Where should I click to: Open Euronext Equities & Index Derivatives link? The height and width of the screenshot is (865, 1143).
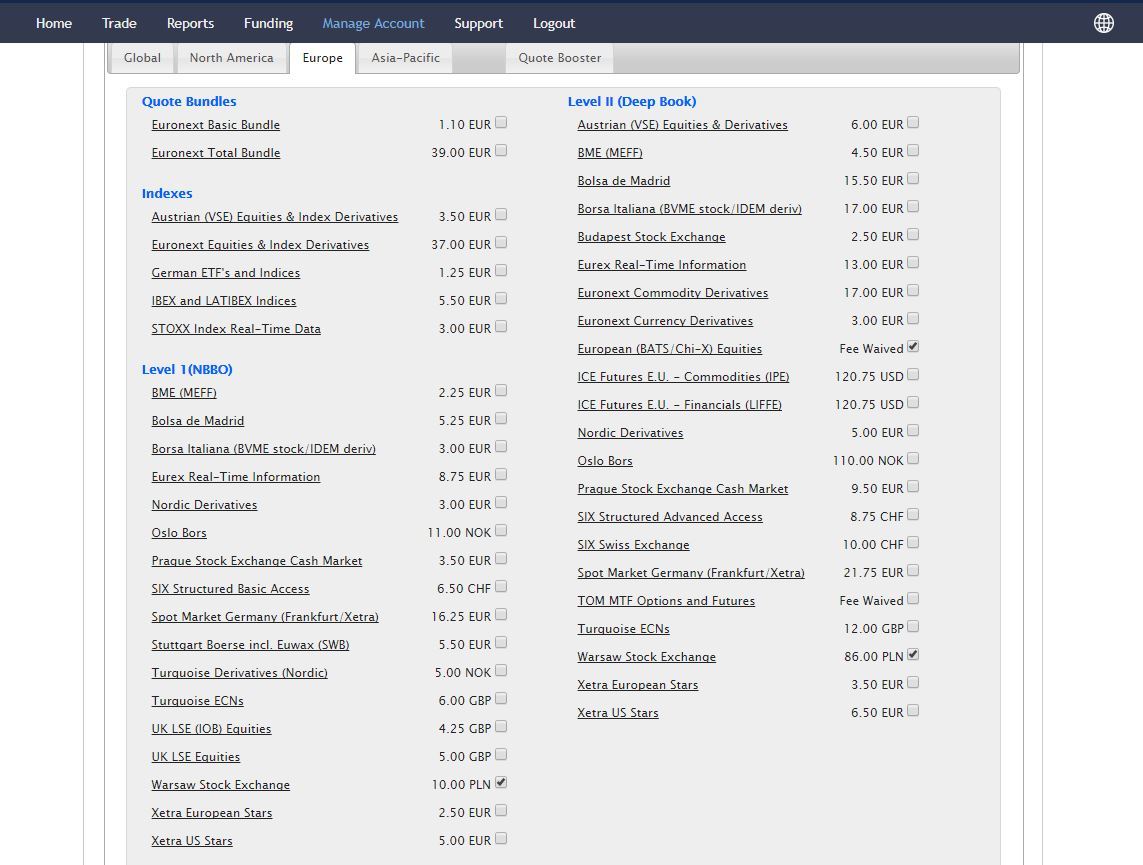[260, 245]
